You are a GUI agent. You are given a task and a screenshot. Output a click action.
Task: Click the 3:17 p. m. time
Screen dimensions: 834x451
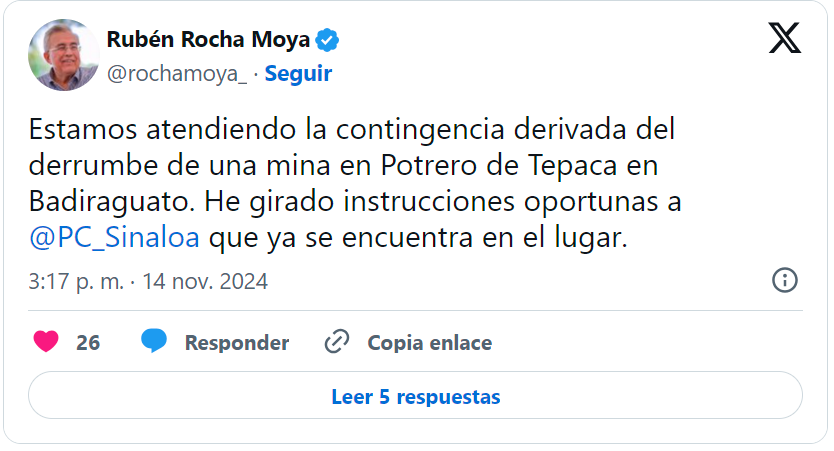point(76,282)
